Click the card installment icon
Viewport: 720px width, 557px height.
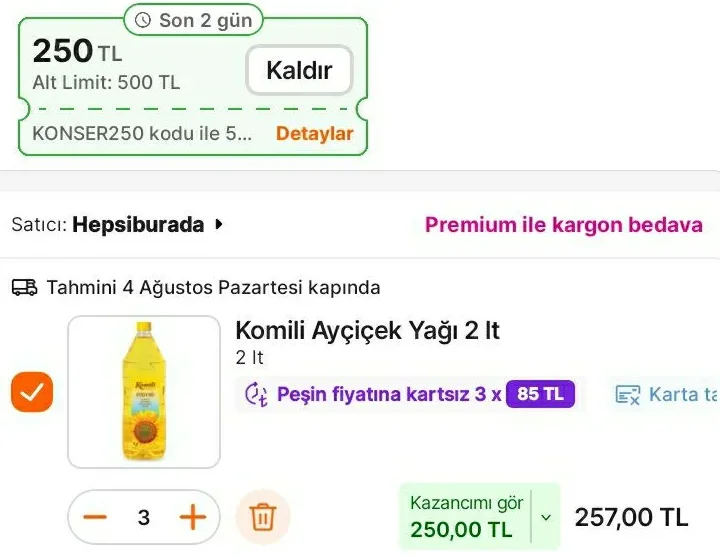[x=627, y=394]
